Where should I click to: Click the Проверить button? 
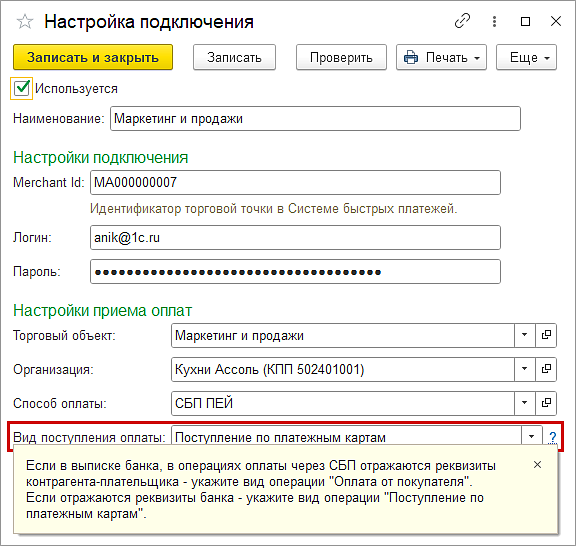tap(341, 57)
